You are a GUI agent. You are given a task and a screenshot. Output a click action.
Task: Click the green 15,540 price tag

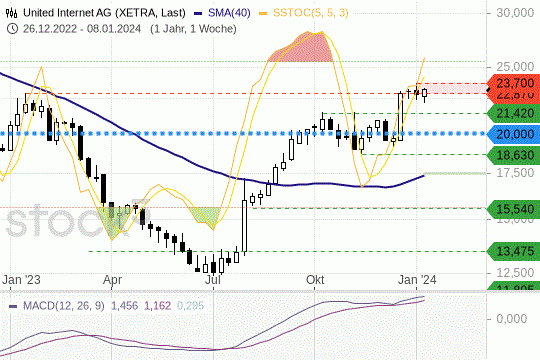[x=514, y=209]
